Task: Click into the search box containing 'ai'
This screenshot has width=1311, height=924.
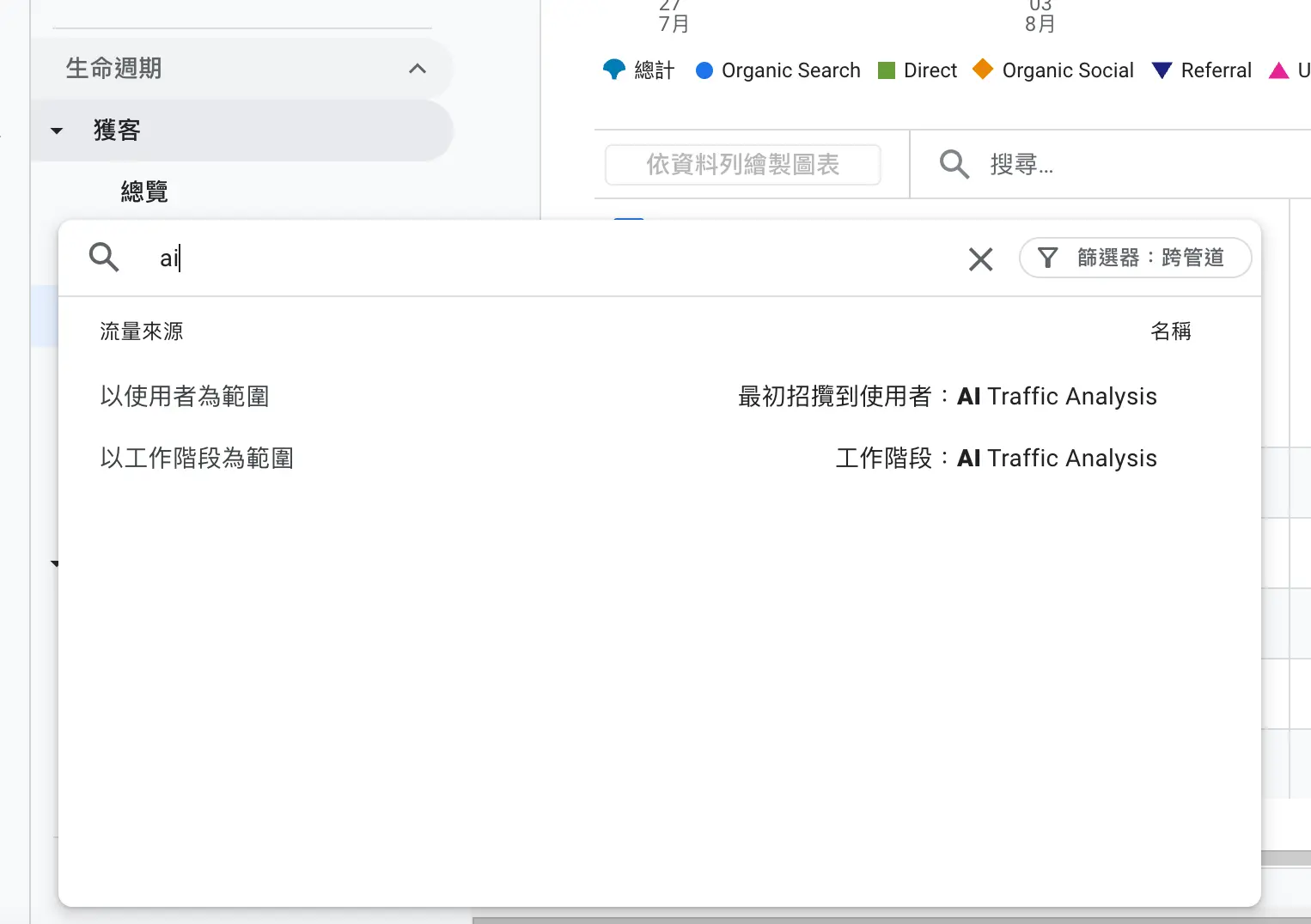Action: (550, 258)
